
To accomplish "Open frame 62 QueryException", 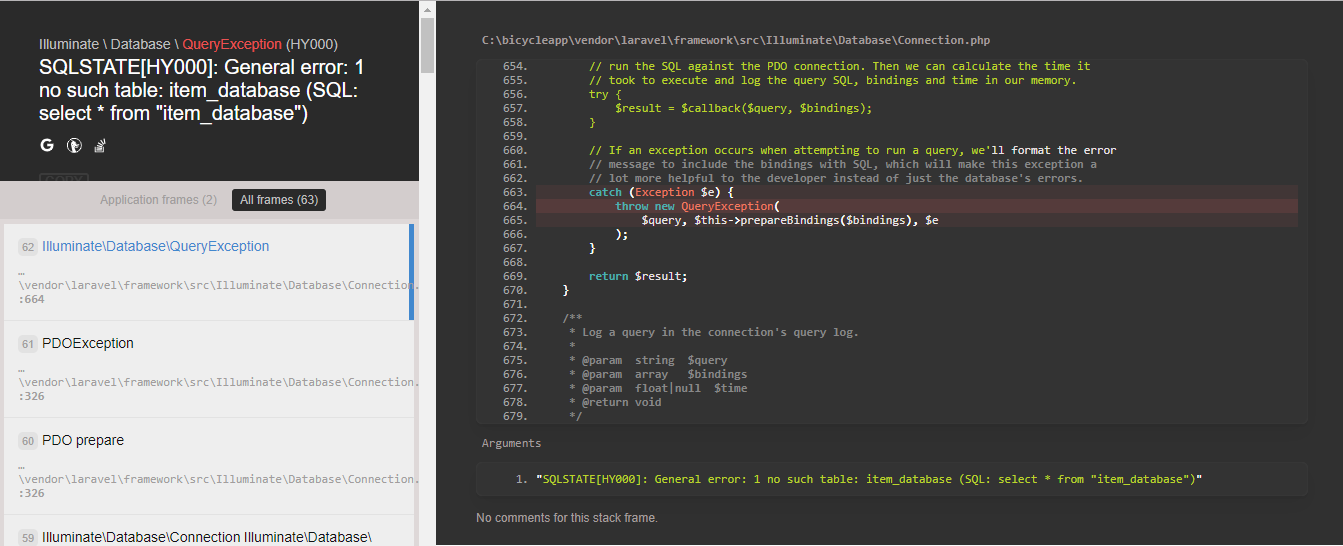I will (x=155, y=247).
